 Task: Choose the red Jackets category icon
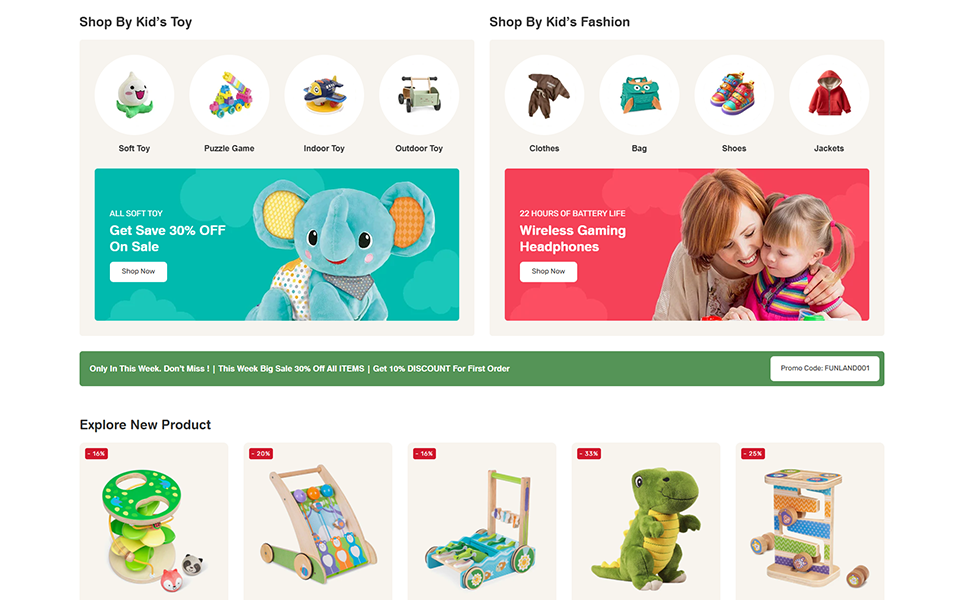click(829, 95)
